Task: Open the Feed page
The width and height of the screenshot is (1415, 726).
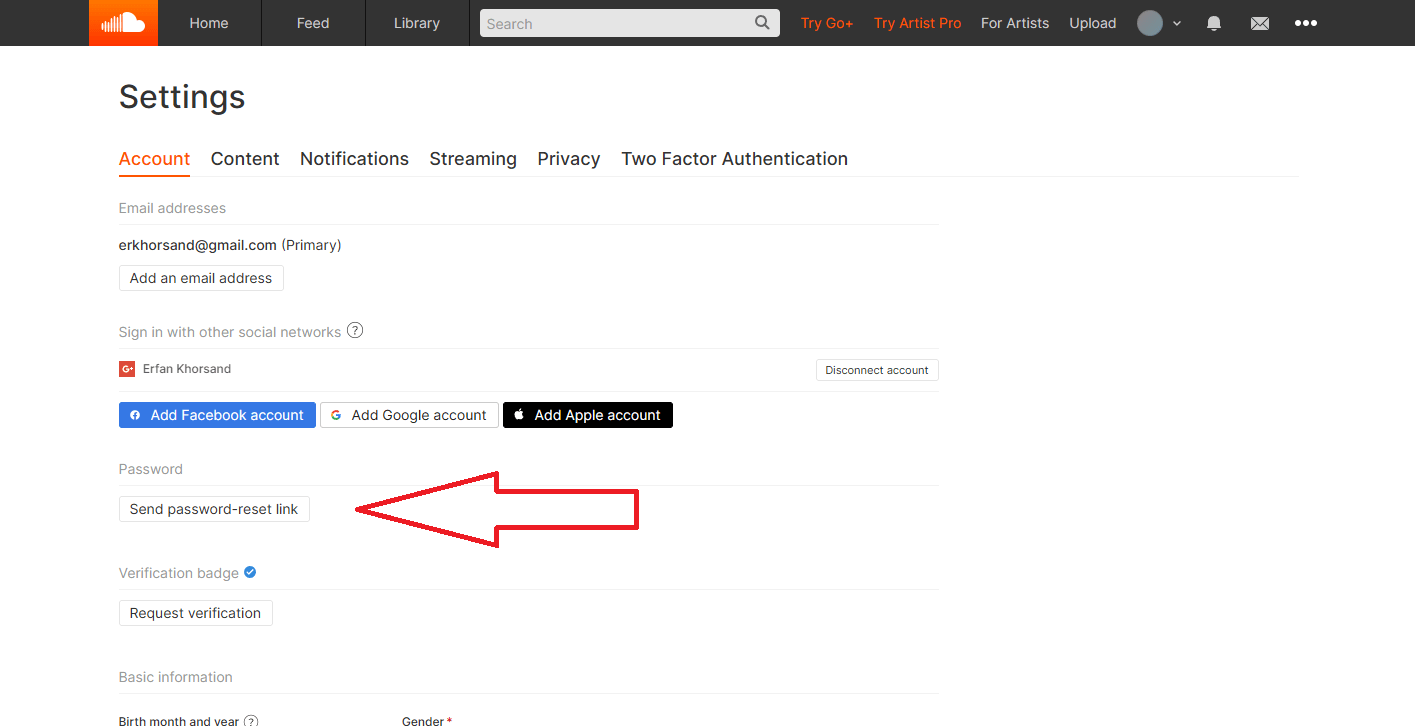Action: click(x=313, y=23)
